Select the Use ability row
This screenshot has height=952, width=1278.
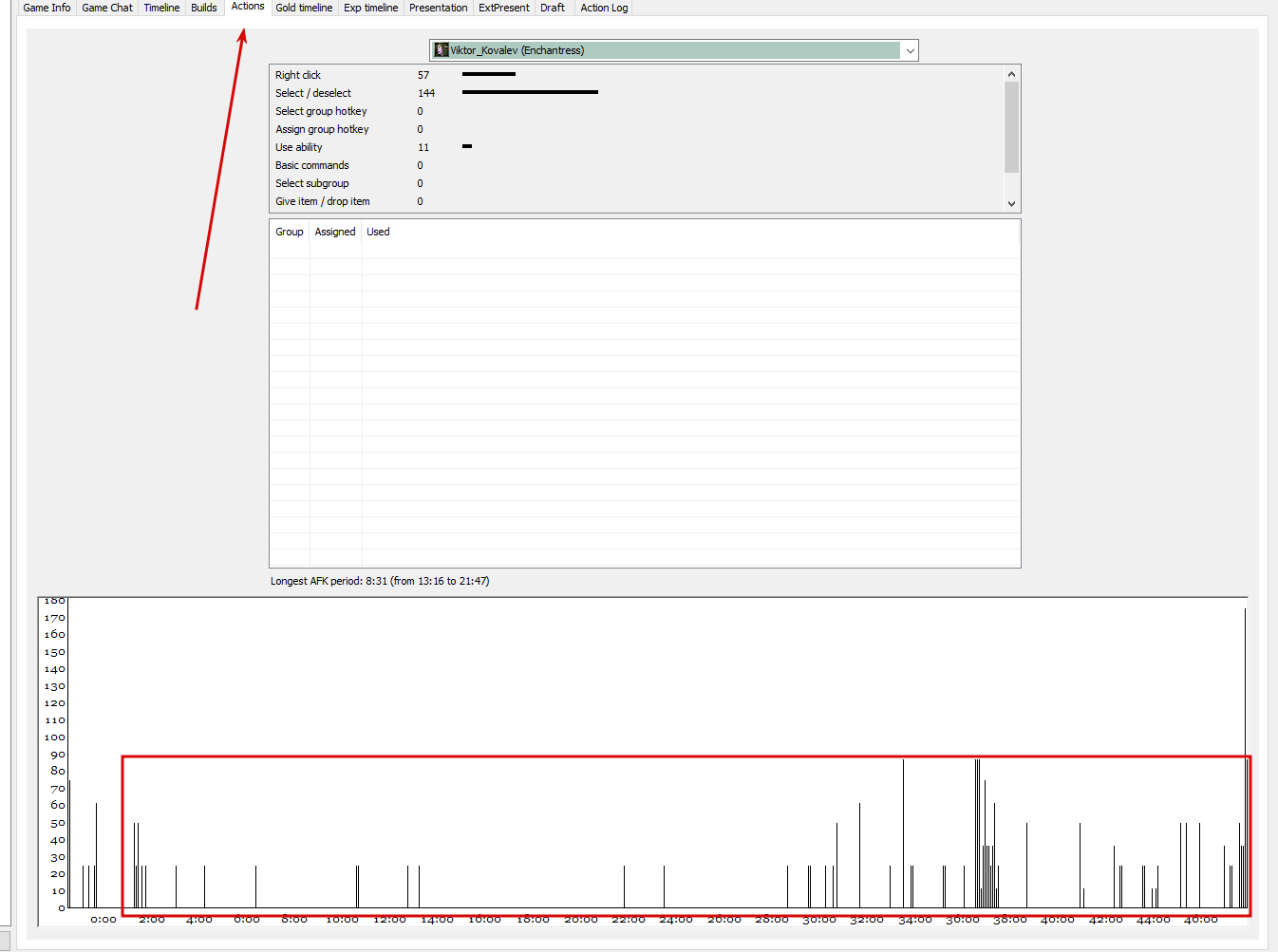click(636, 147)
